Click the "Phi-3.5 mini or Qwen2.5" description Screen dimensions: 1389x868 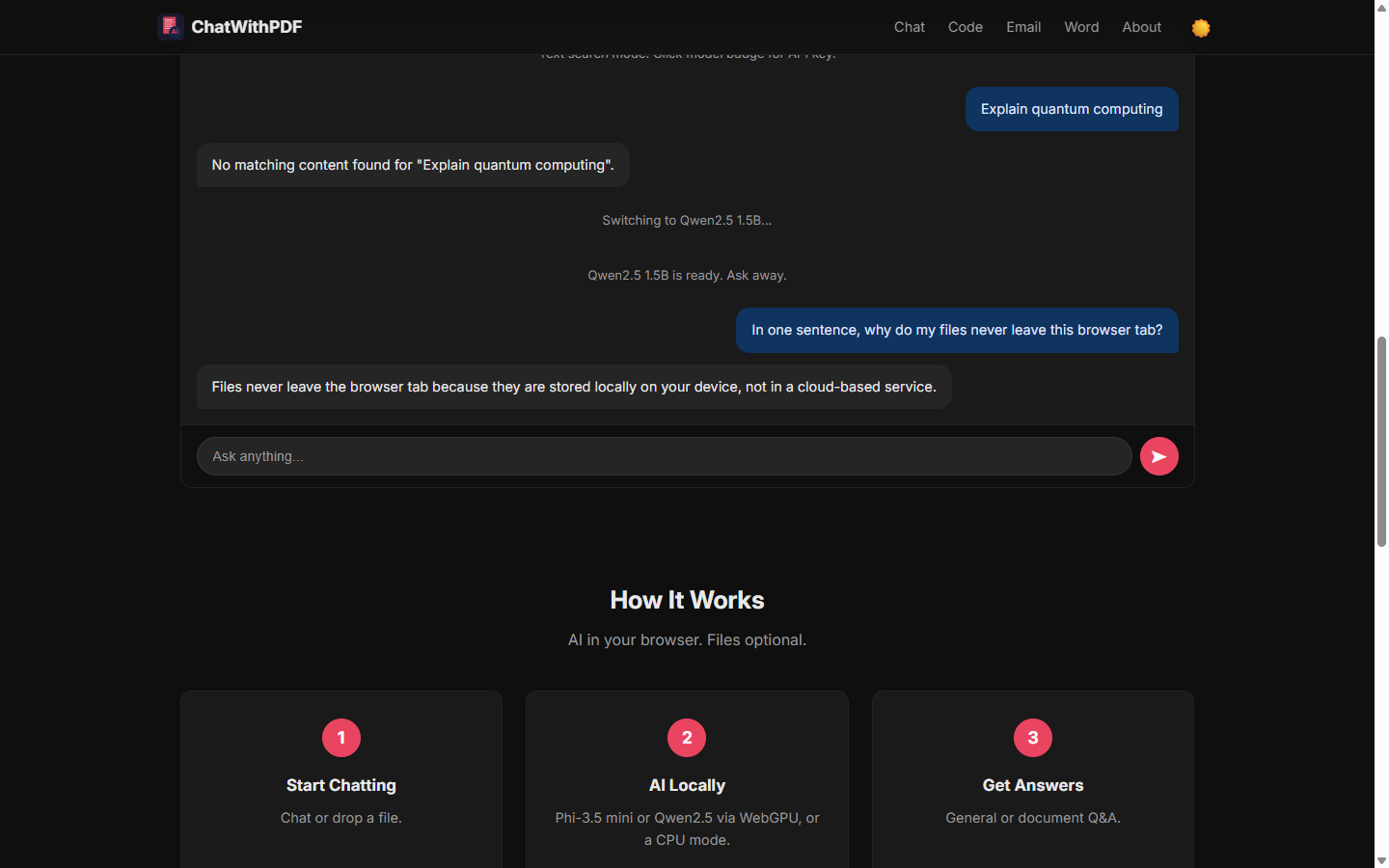[687, 828]
